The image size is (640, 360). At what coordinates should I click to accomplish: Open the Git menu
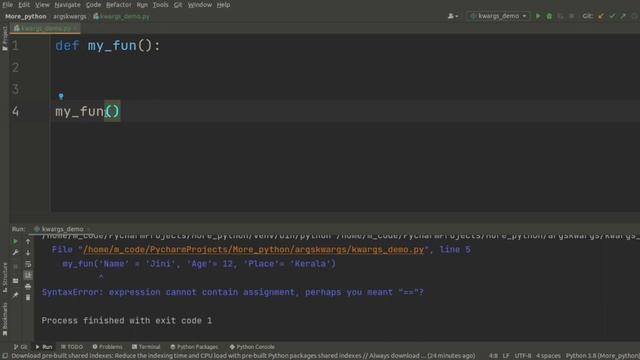(x=178, y=5)
